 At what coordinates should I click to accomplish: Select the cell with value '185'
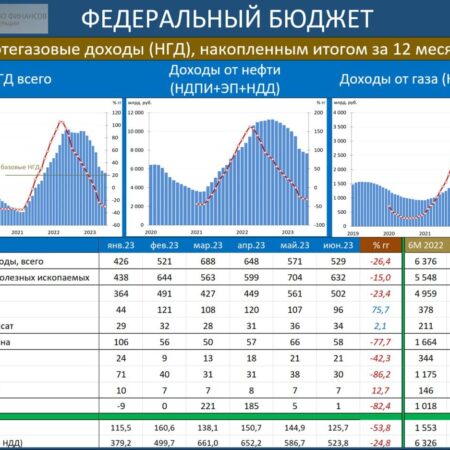click(251, 406)
